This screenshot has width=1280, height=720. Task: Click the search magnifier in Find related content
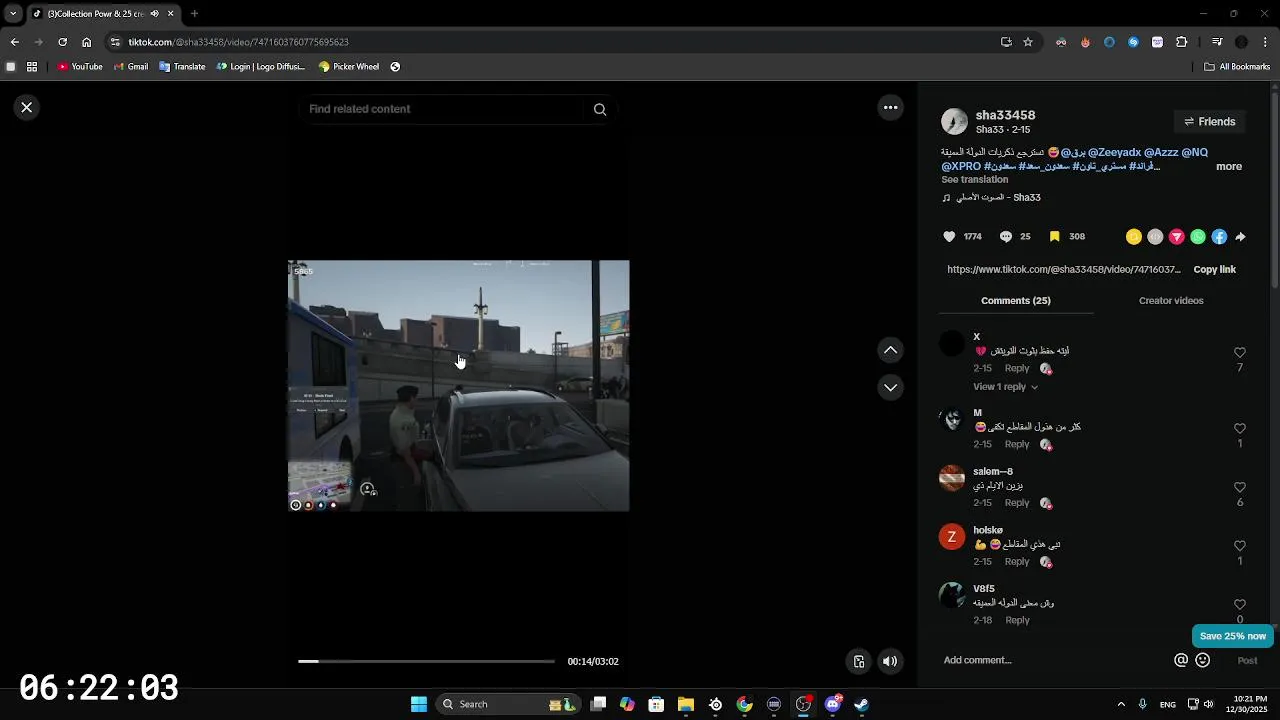(600, 109)
